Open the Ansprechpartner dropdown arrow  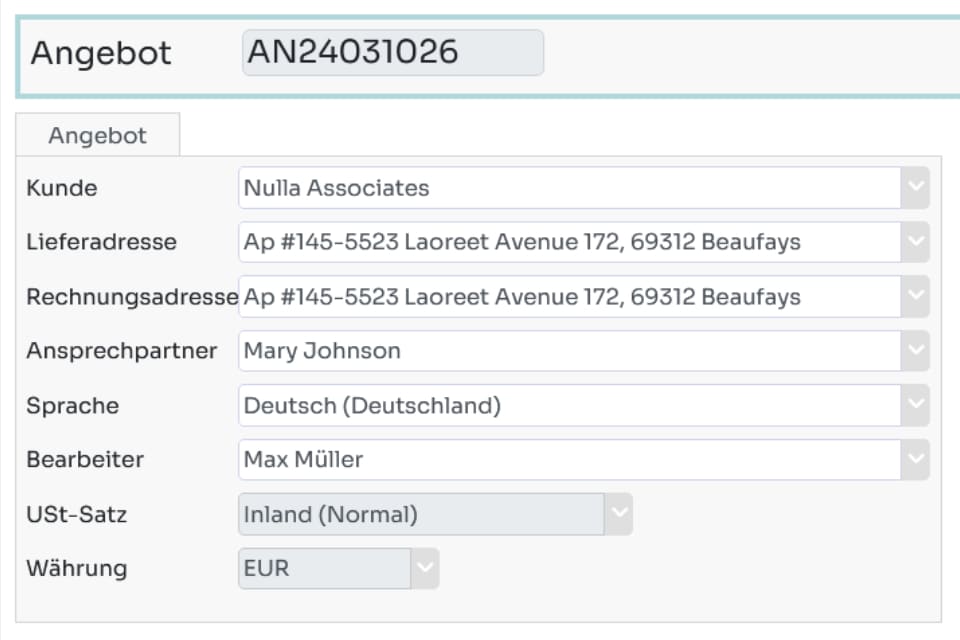(x=915, y=351)
